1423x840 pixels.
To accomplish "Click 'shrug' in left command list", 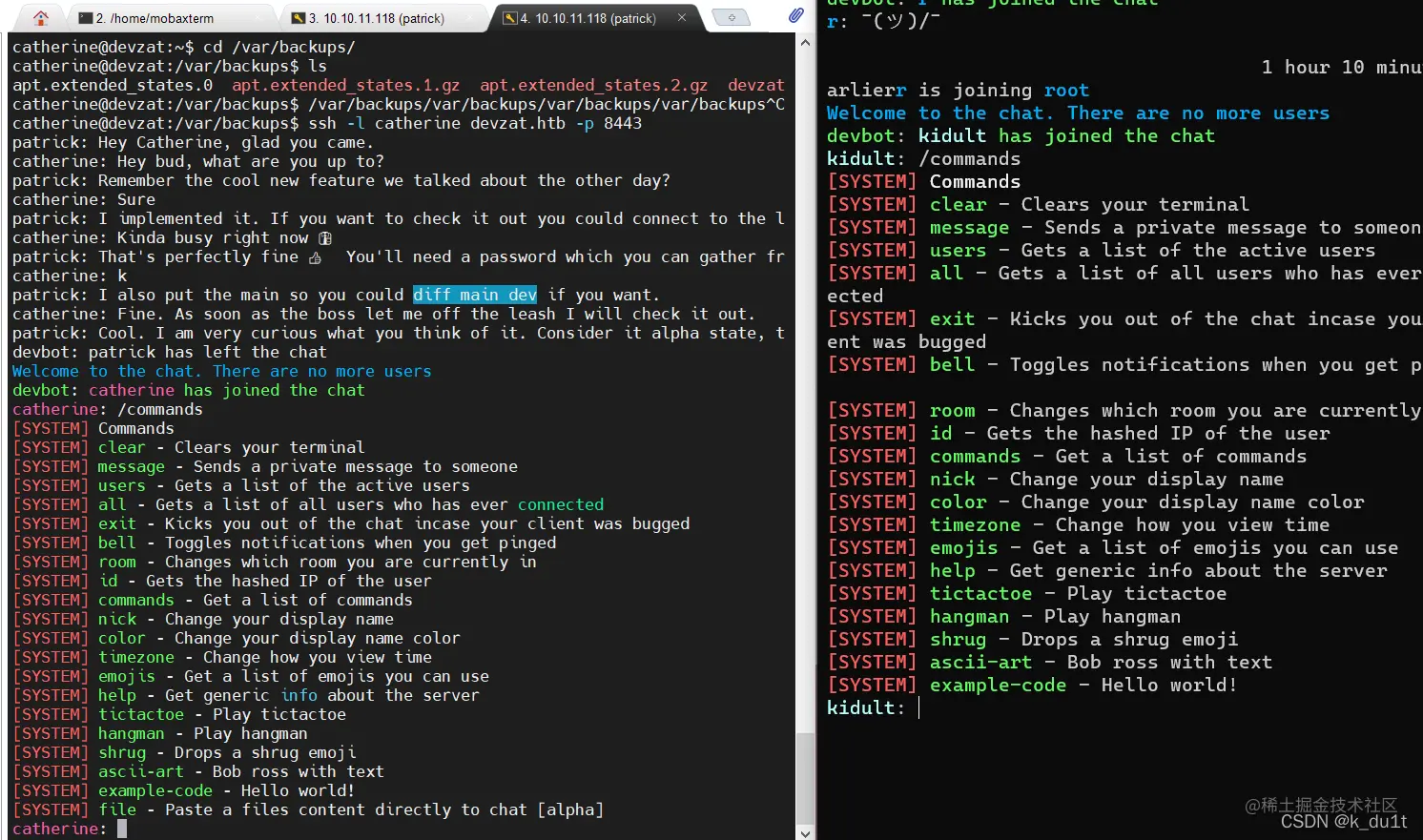I will pos(122,752).
